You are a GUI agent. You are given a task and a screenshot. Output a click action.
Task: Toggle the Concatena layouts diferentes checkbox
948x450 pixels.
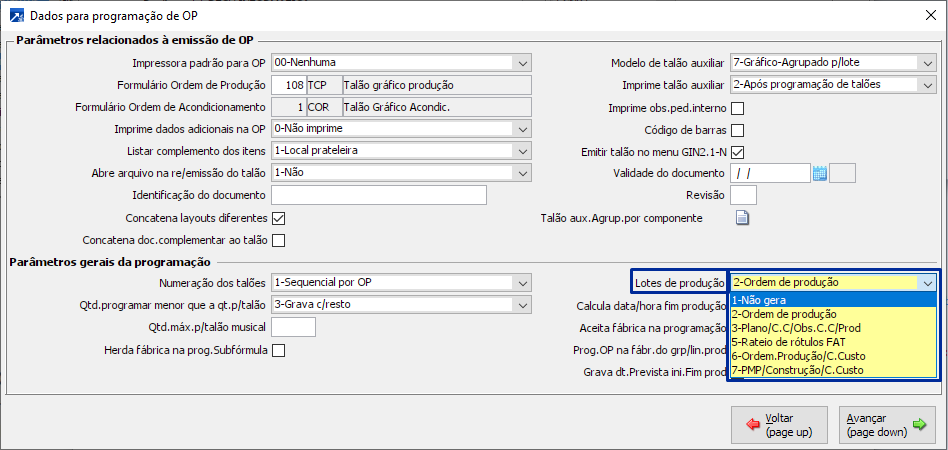(x=279, y=218)
